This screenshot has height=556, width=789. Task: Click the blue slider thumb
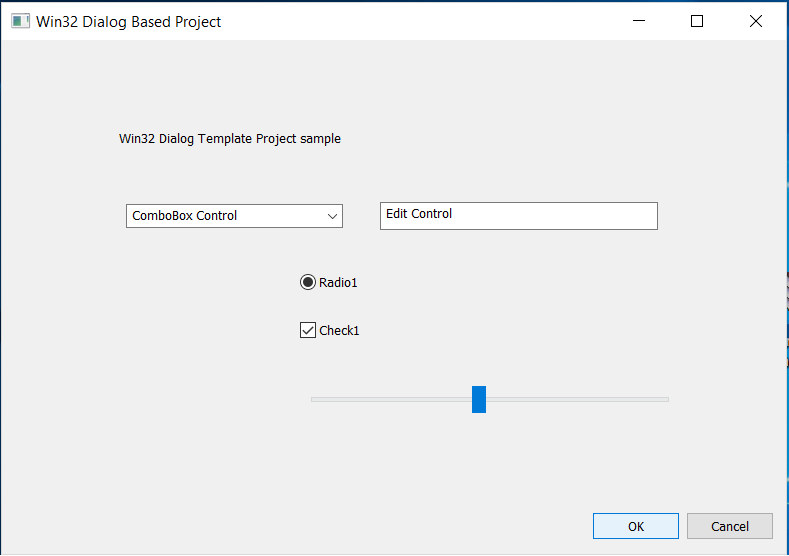click(479, 399)
